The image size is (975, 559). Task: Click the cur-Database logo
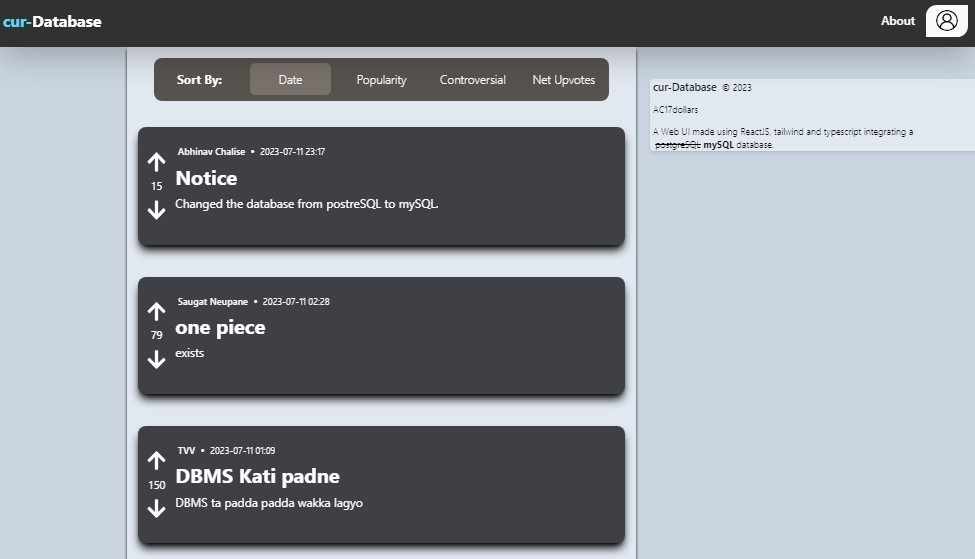pos(52,21)
